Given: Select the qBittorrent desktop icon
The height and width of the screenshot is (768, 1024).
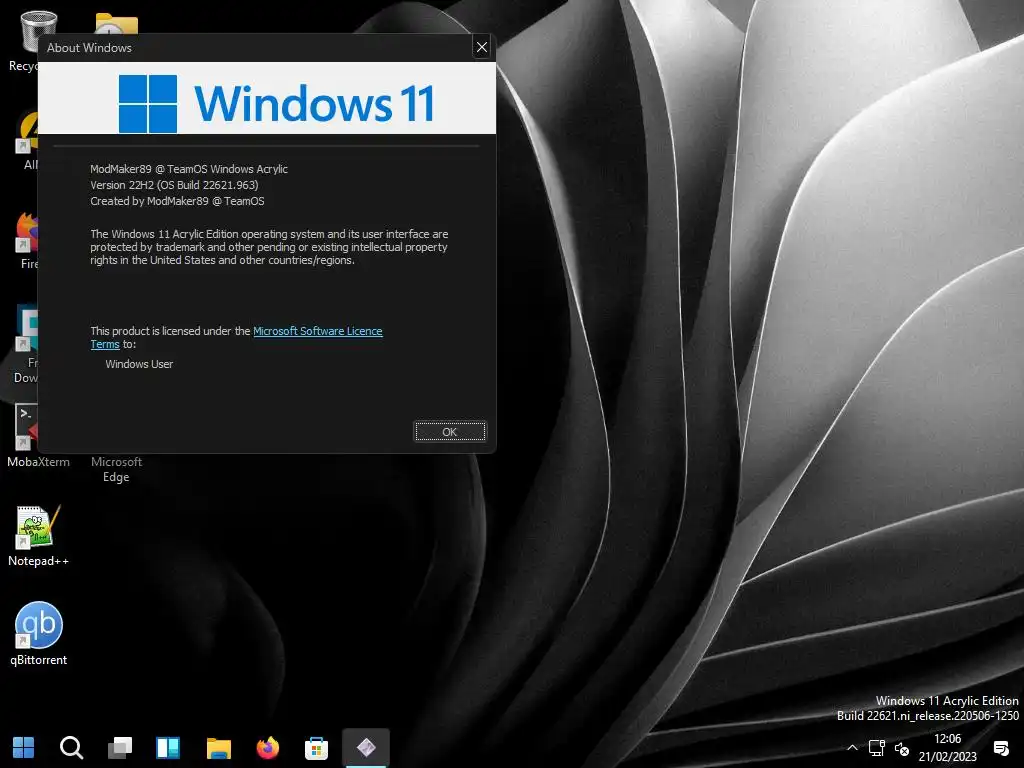Looking at the screenshot, I should pos(38,633).
